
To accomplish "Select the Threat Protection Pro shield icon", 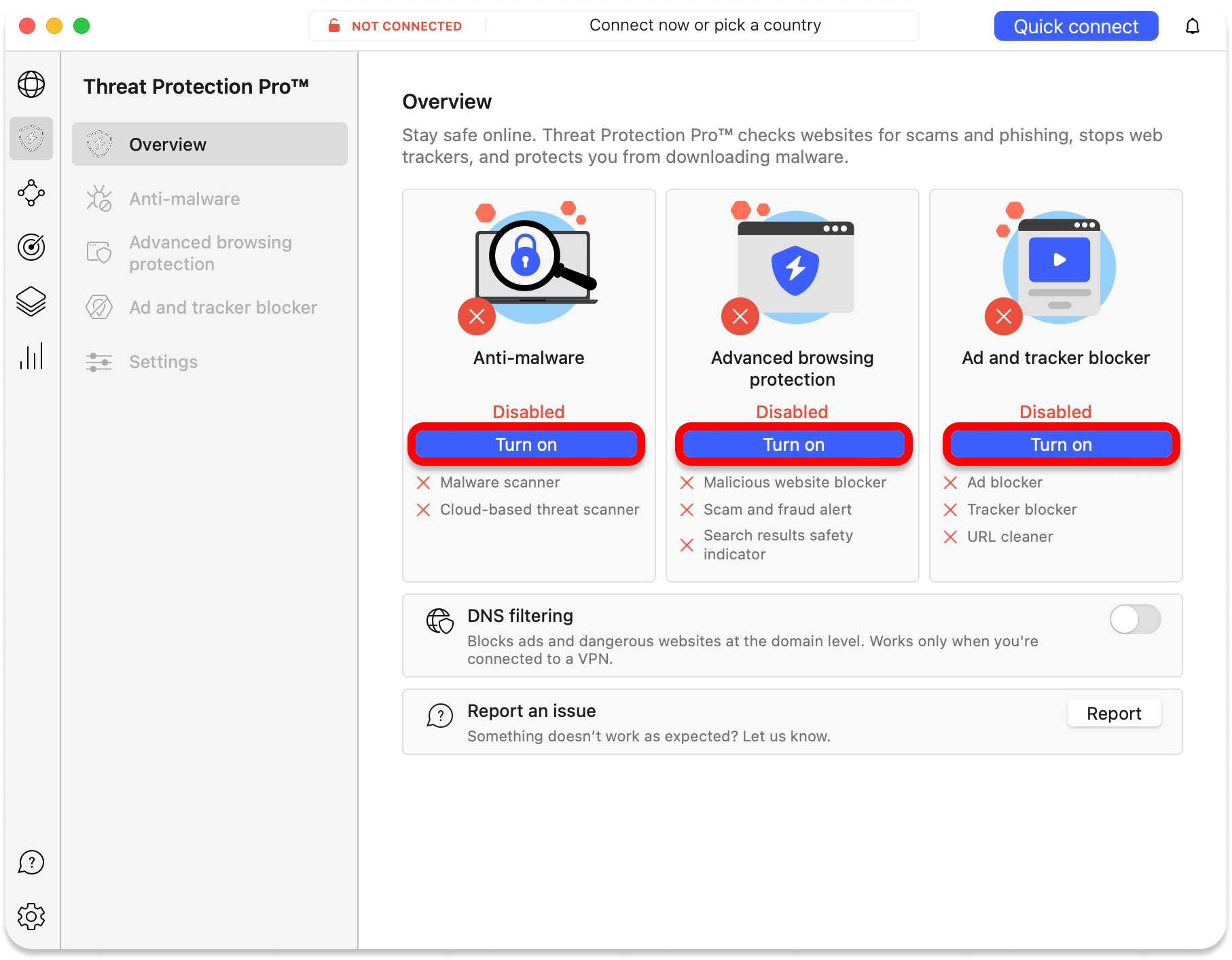I will (31, 139).
